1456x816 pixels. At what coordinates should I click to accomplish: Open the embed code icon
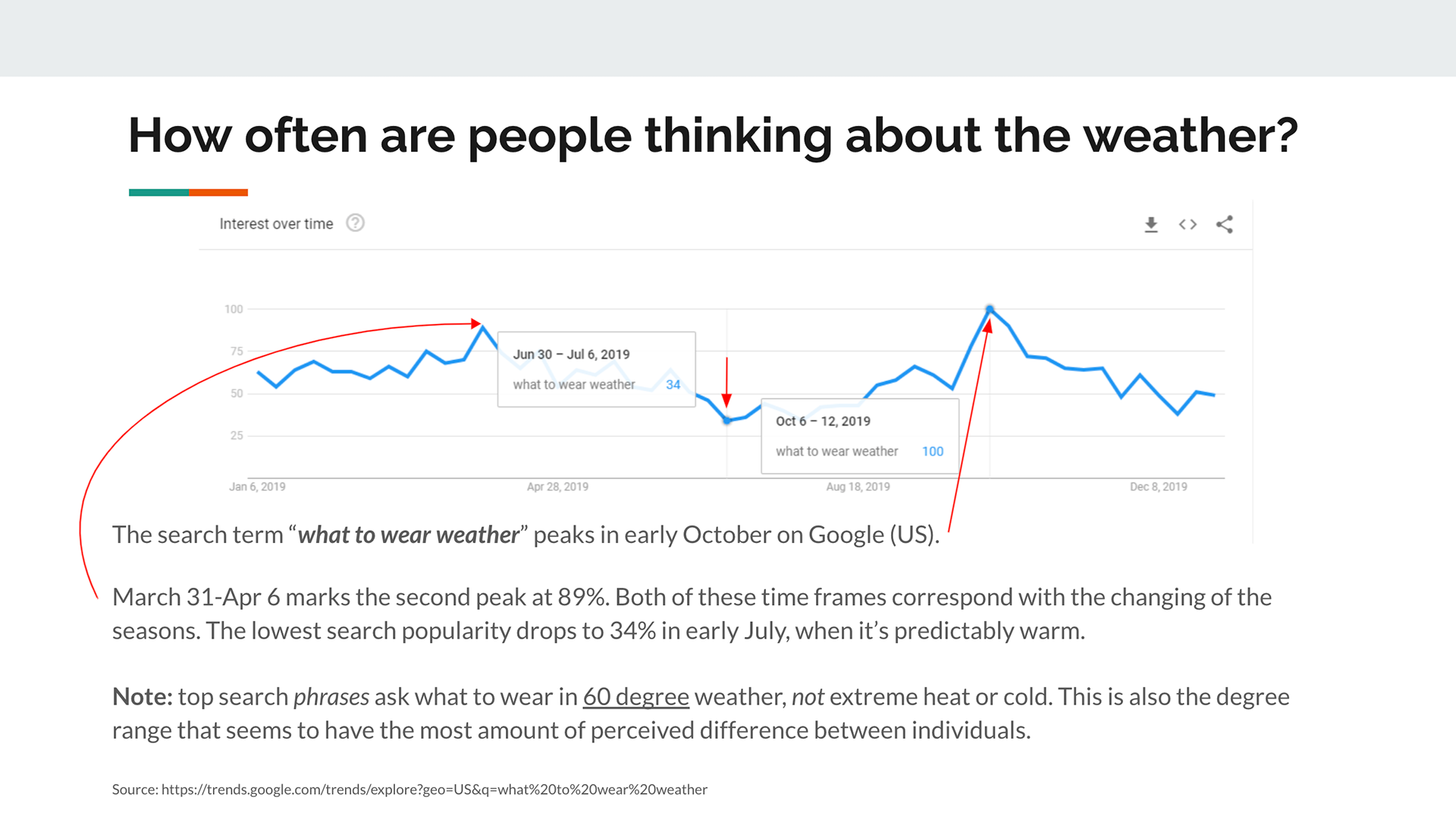(x=1188, y=224)
